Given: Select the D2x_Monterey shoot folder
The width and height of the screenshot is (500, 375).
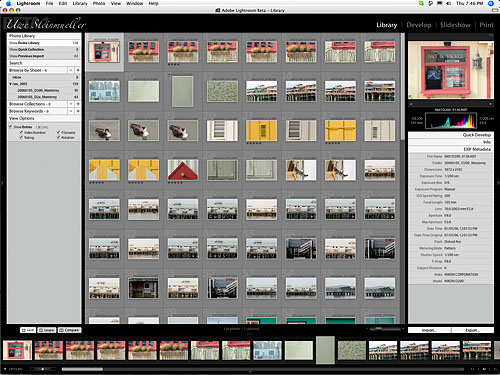Looking at the screenshot, I should [x=44, y=97].
